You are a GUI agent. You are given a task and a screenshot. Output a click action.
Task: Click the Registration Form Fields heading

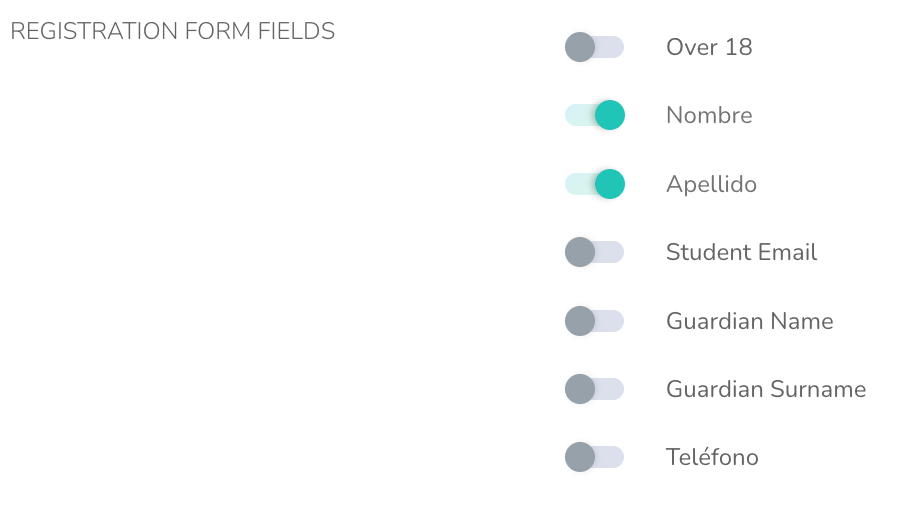[x=172, y=32]
